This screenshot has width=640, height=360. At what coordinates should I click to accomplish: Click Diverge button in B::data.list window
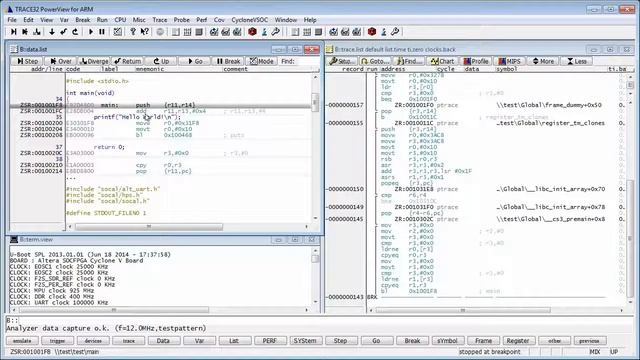click(x=94, y=61)
